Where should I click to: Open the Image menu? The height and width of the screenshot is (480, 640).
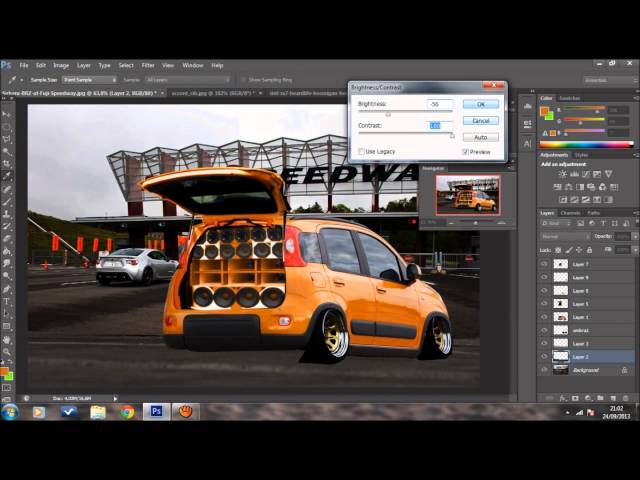pyautogui.click(x=61, y=65)
